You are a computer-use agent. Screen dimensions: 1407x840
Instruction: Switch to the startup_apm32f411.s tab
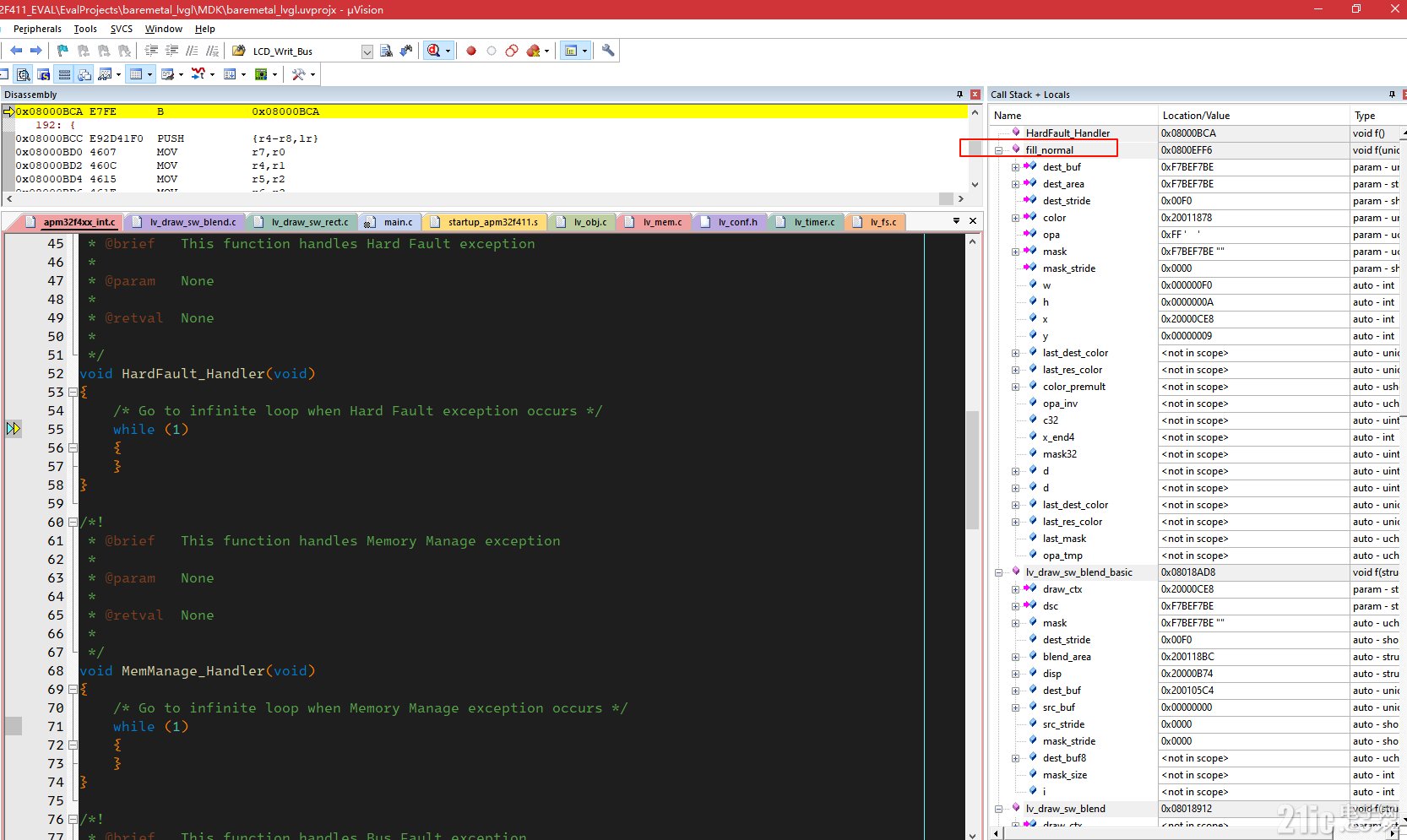point(484,222)
